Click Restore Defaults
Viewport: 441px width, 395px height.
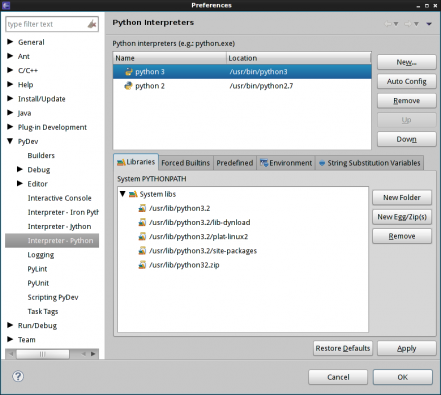point(343,348)
